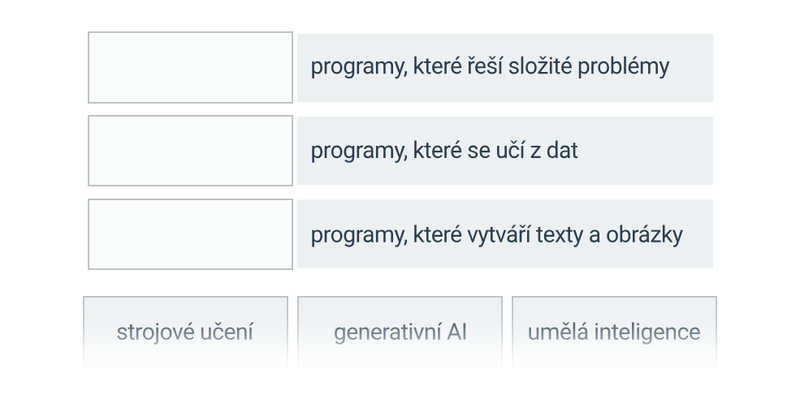Pick the "umělá inteligence" answer tile

(x=614, y=331)
